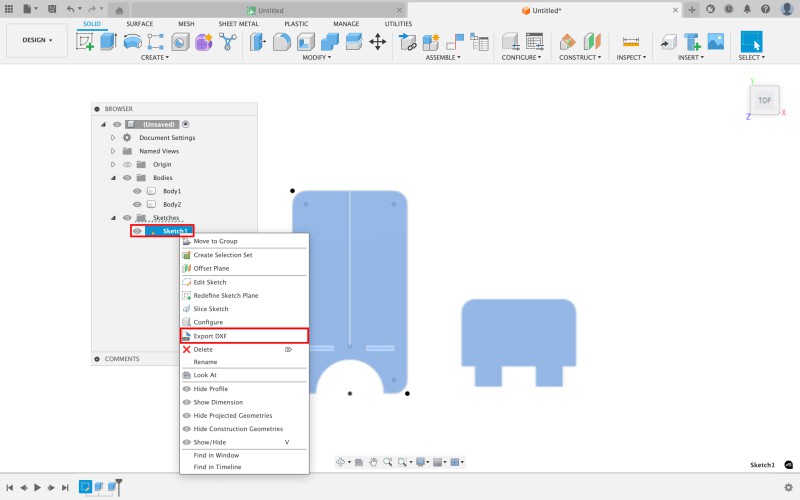Open the INSPECT dropdown label
The height and width of the screenshot is (500, 800).
(x=631, y=58)
